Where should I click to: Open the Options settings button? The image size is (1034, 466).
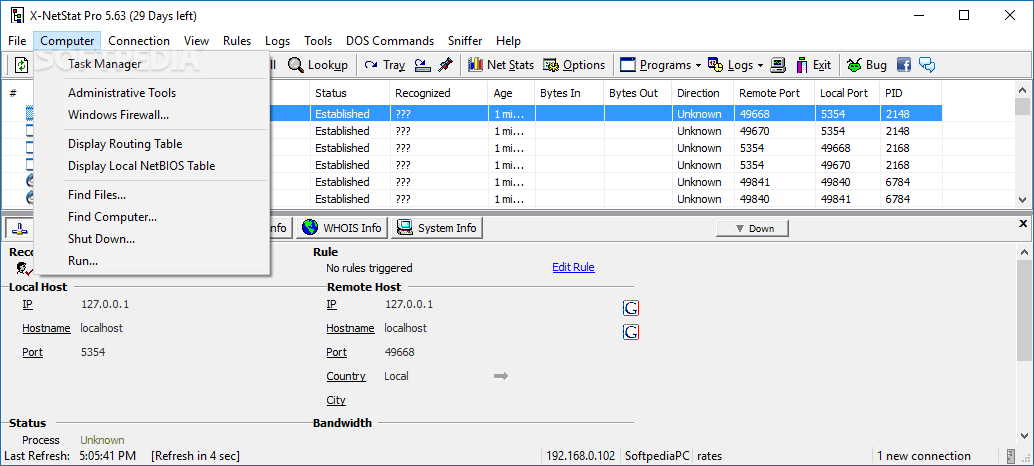pos(574,65)
